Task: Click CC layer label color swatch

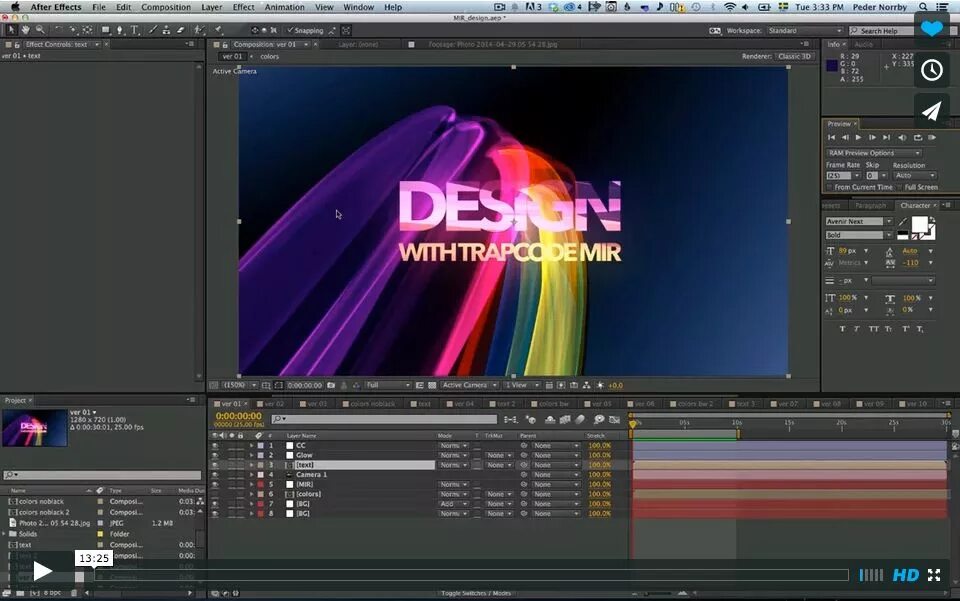Action: [x=261, y=446]
